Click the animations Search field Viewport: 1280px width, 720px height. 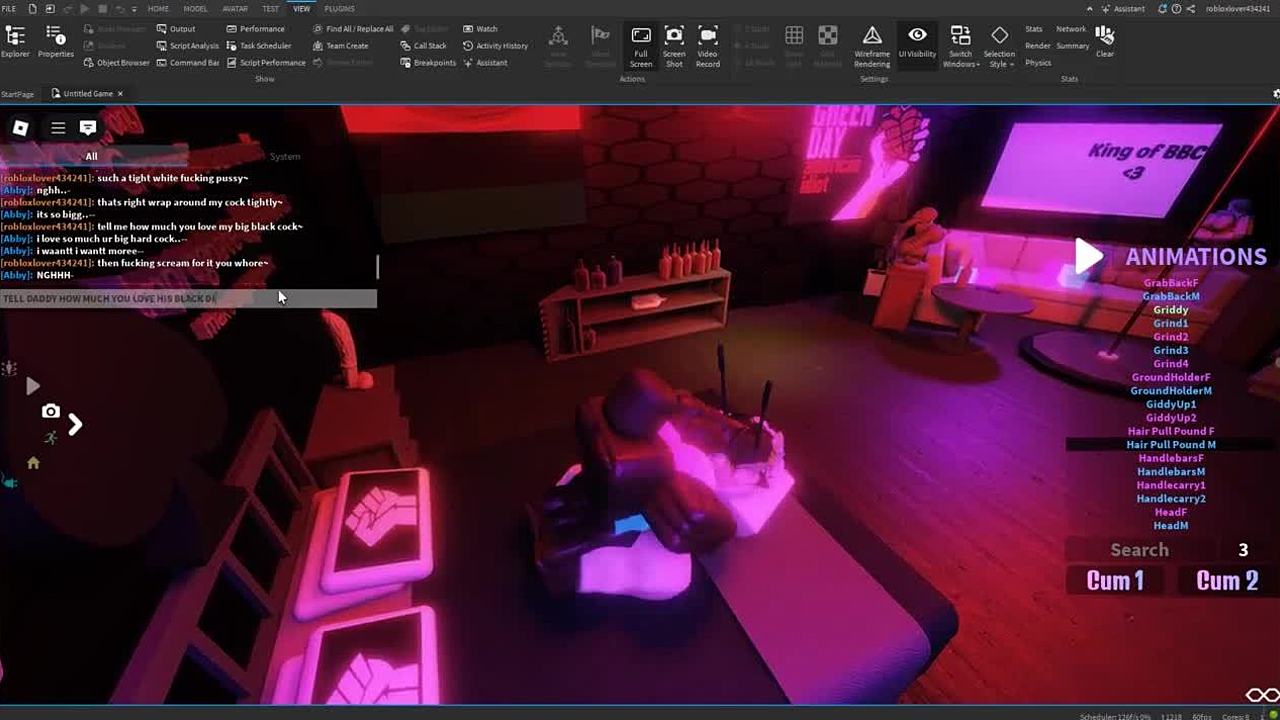pos(1139,550)
